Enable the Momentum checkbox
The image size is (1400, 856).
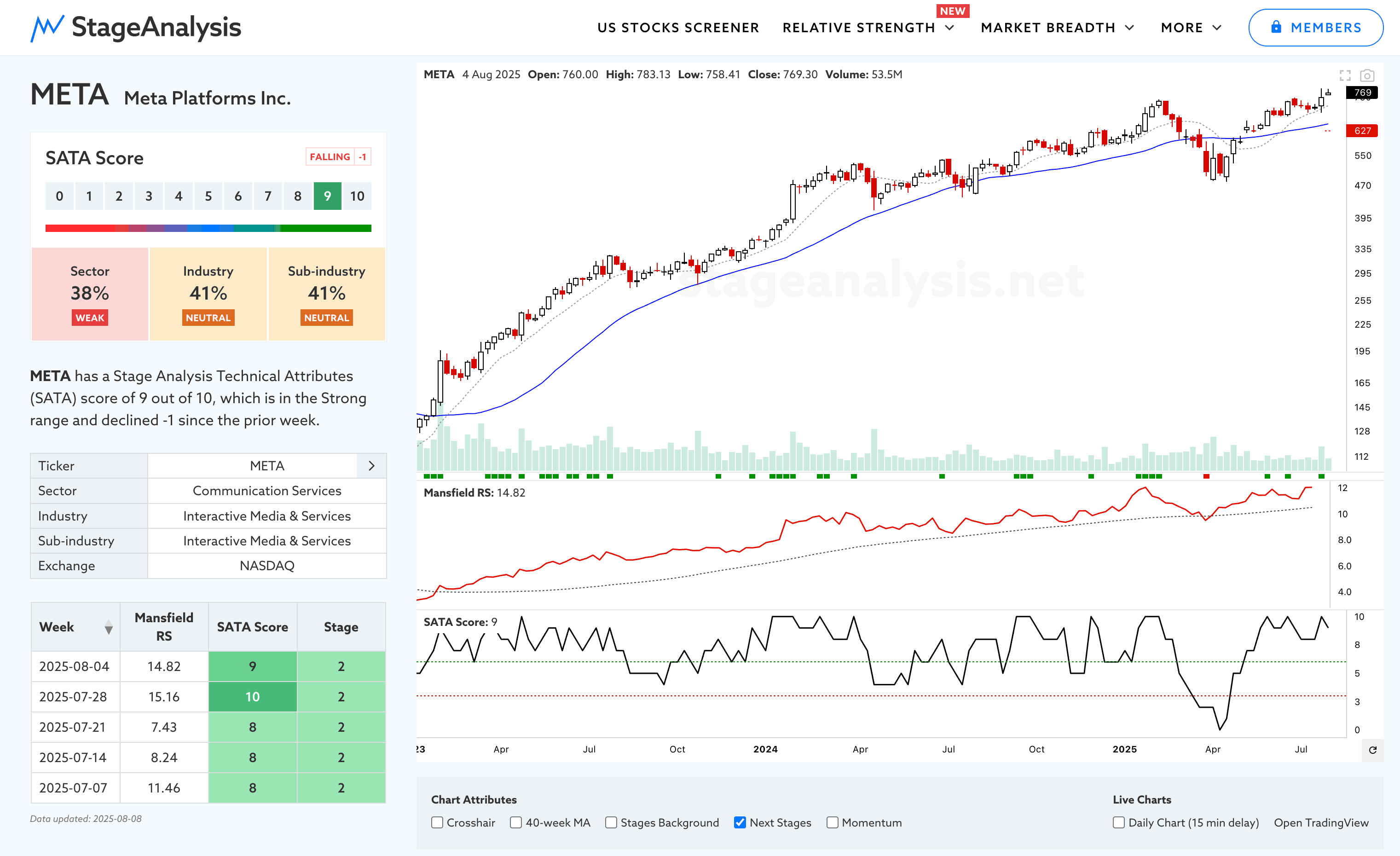[833, 822]
